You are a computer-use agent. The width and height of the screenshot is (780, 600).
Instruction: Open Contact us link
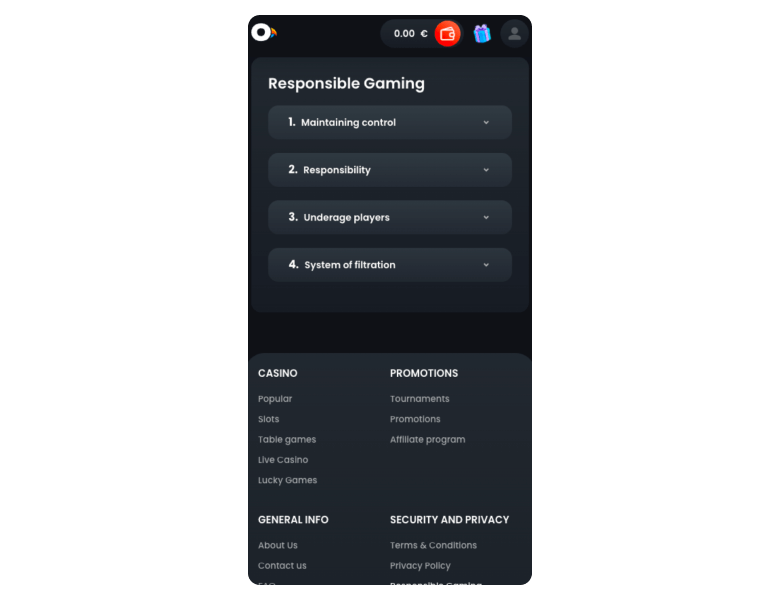point(282,566)
